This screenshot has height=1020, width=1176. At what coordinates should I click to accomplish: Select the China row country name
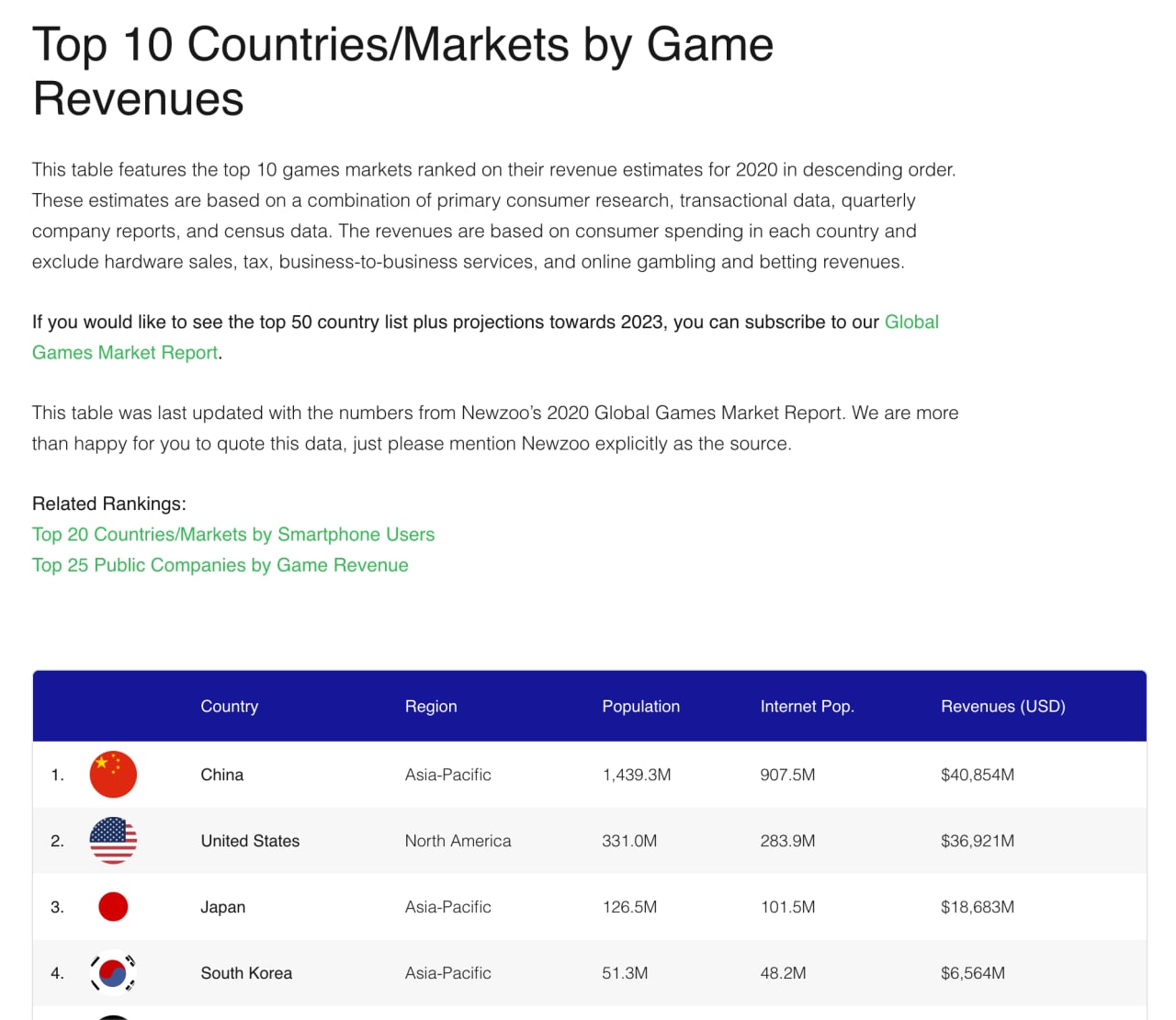click(222, 775)
